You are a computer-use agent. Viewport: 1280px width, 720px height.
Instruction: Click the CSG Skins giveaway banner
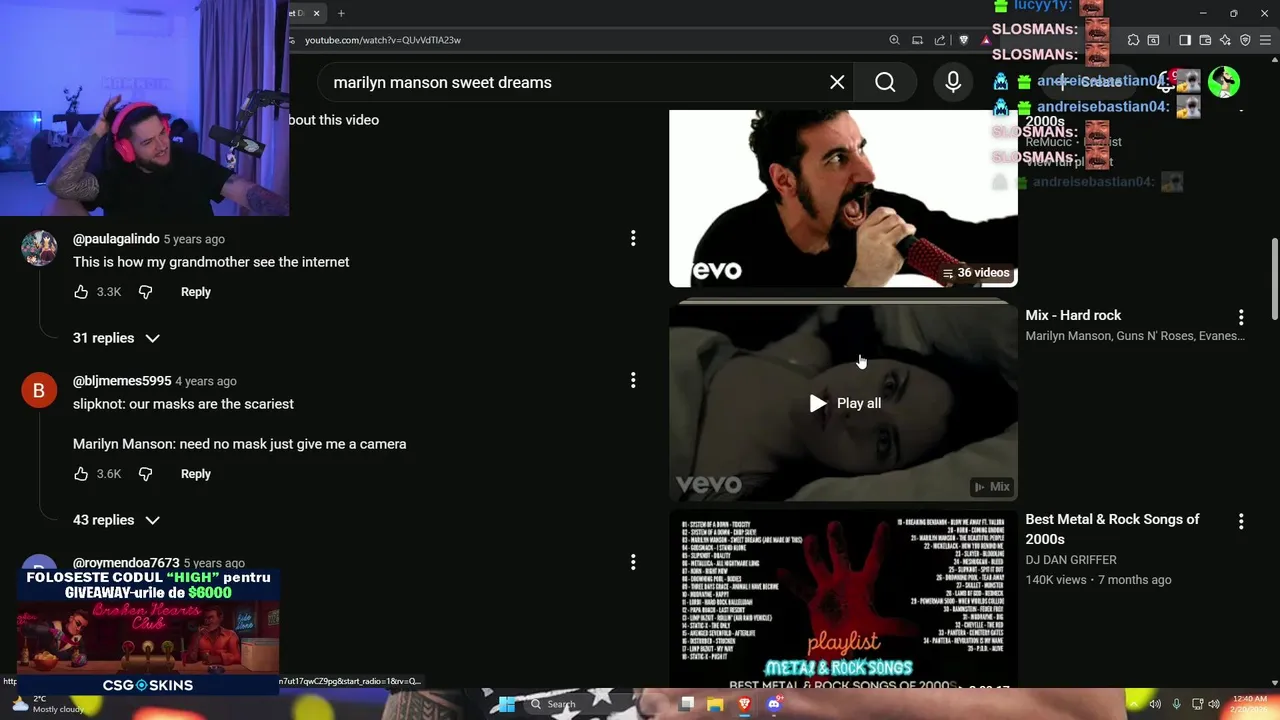[148, 632]
